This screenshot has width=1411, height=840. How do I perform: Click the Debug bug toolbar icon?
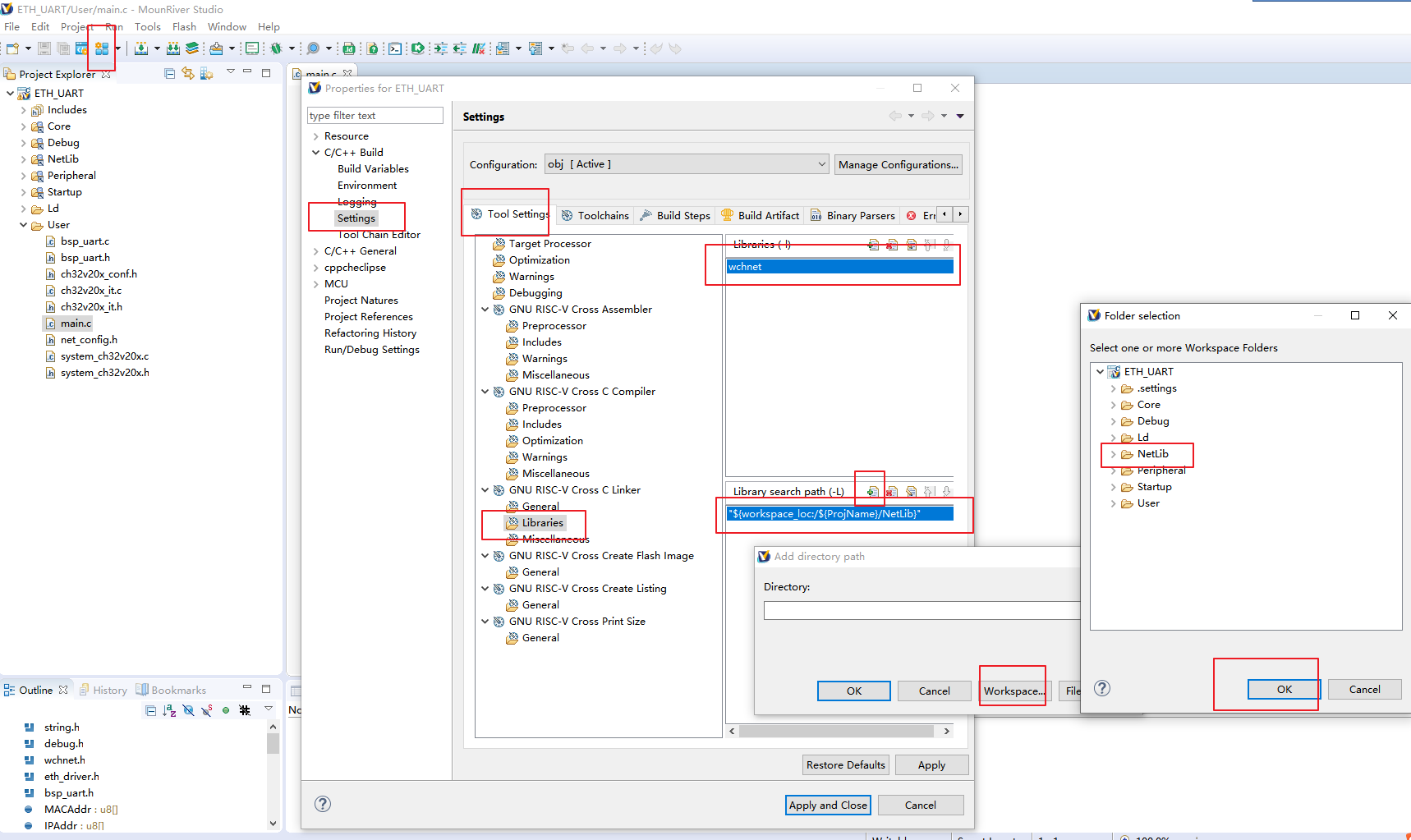pyautogui.click(x=277, y=48)
